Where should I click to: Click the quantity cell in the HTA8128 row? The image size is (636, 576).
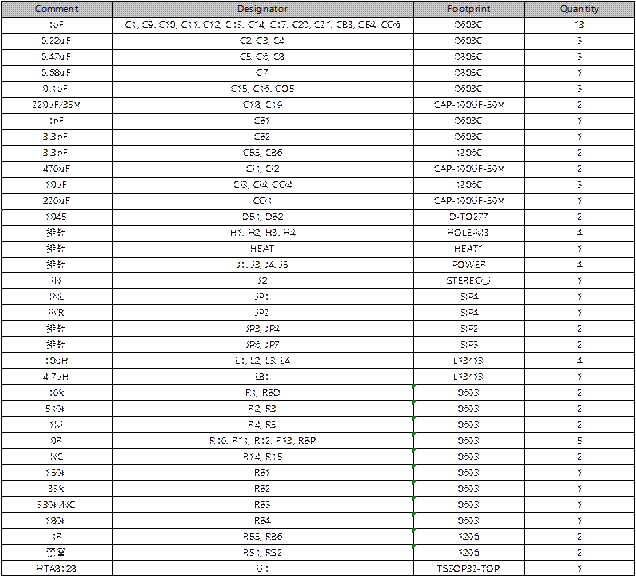click(580, 569)
